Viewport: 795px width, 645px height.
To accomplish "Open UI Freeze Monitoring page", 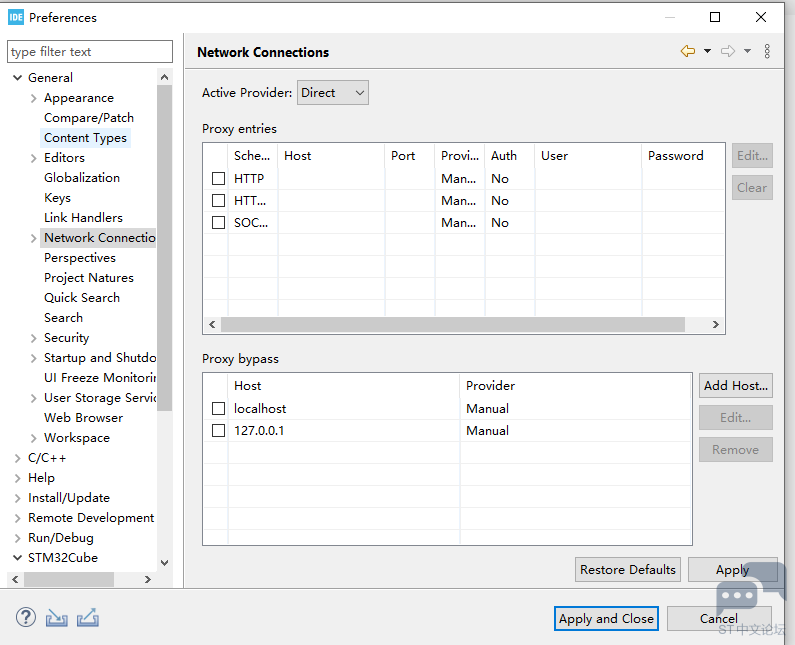I will tap(100, 378).
